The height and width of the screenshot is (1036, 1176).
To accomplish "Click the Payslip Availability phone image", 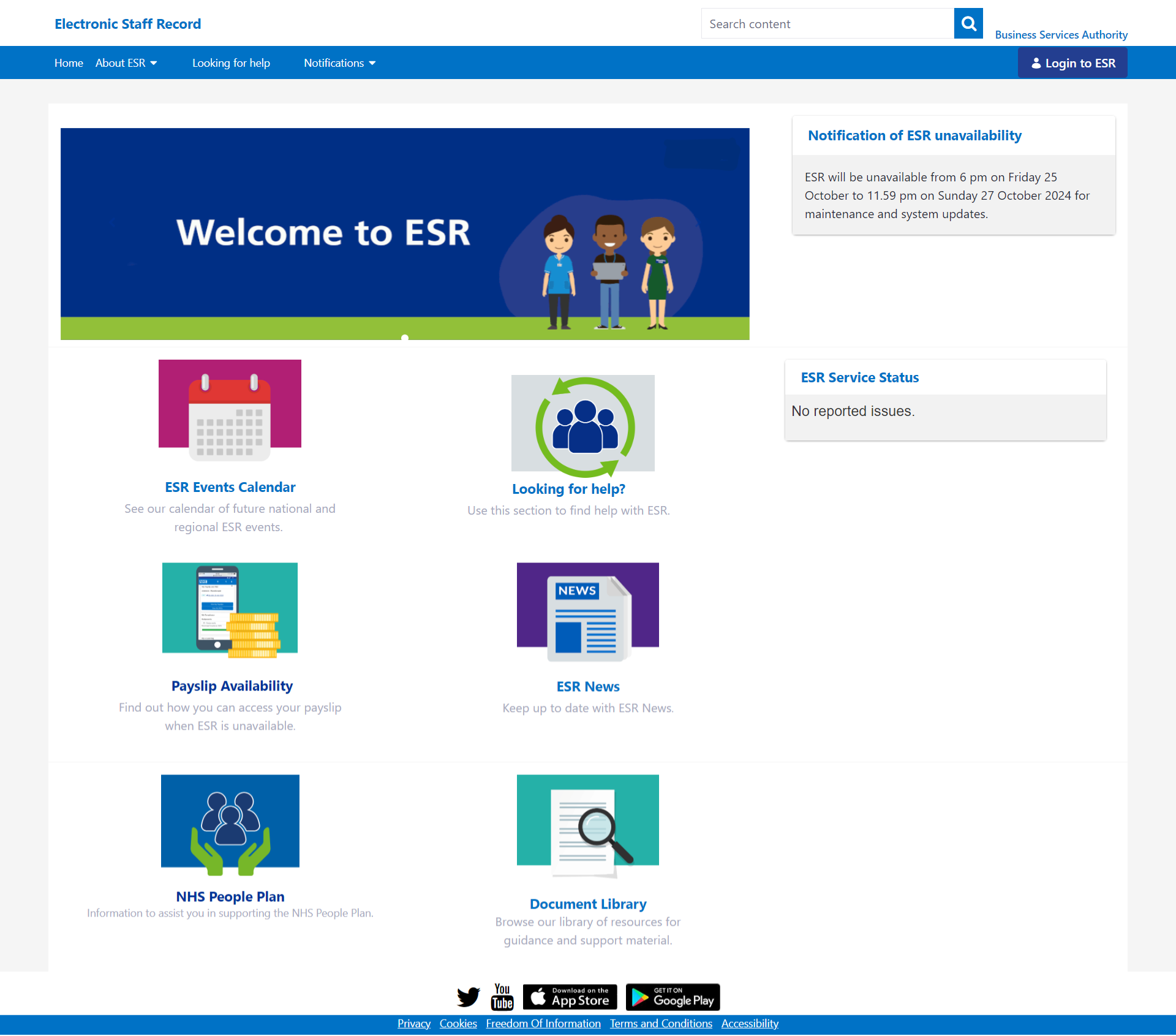I will tap(230, 610).
